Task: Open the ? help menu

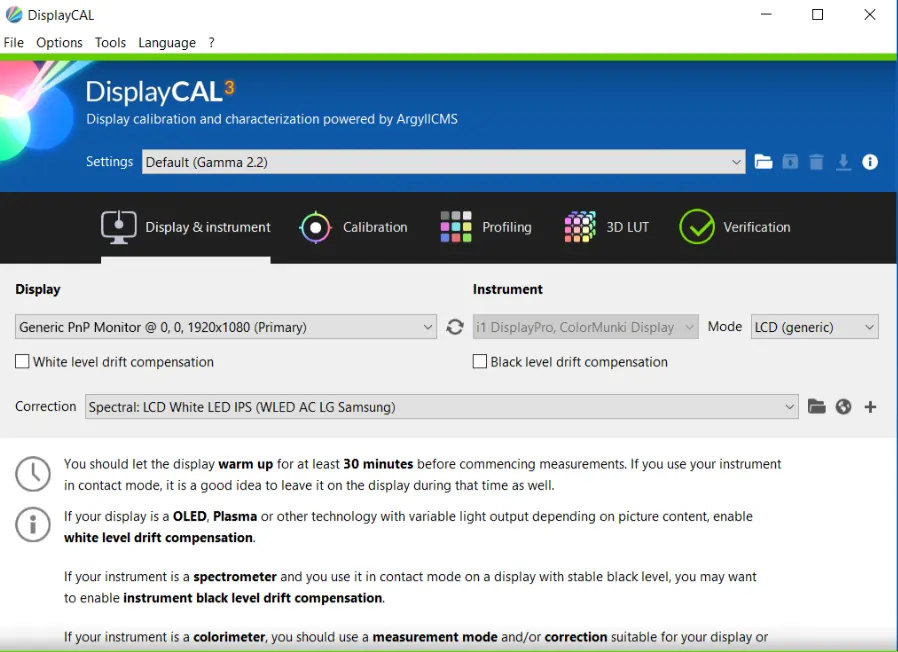Action: (211, 42)
